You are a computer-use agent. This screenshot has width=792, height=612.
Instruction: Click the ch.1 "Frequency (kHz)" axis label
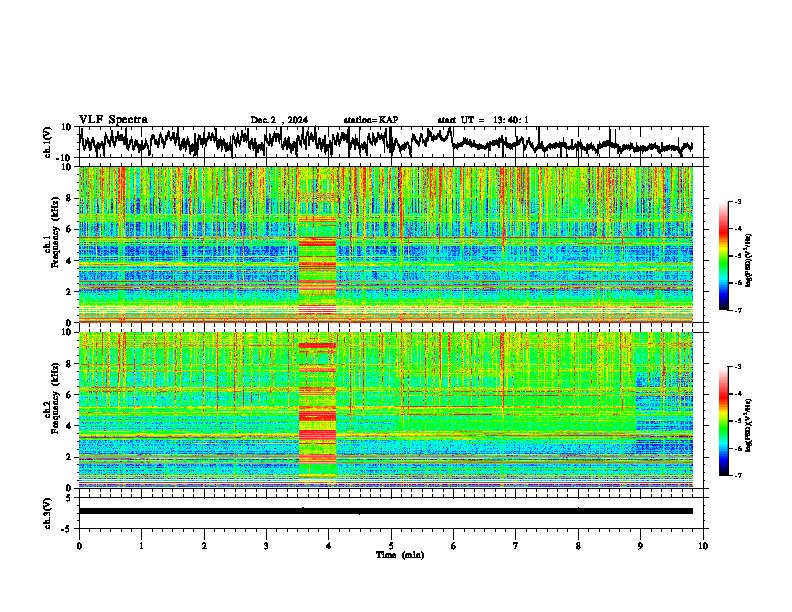click(55, 230)
